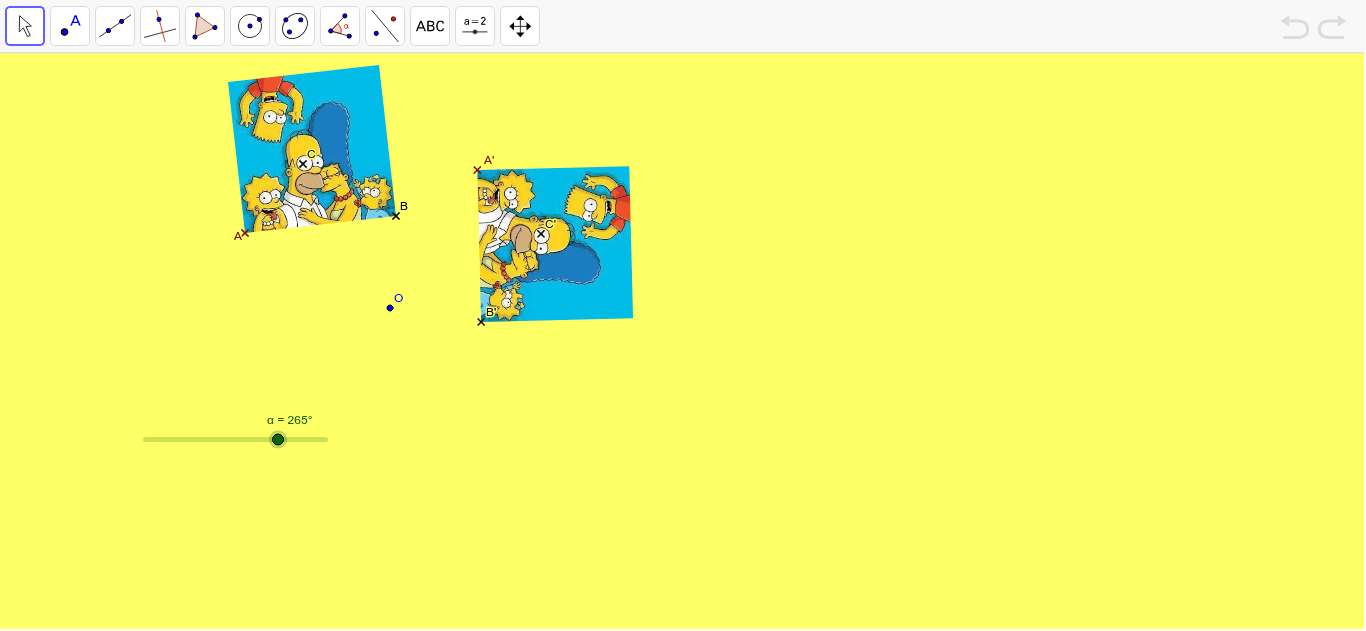Select point B' on the rotated image

(x=481, y=321)
